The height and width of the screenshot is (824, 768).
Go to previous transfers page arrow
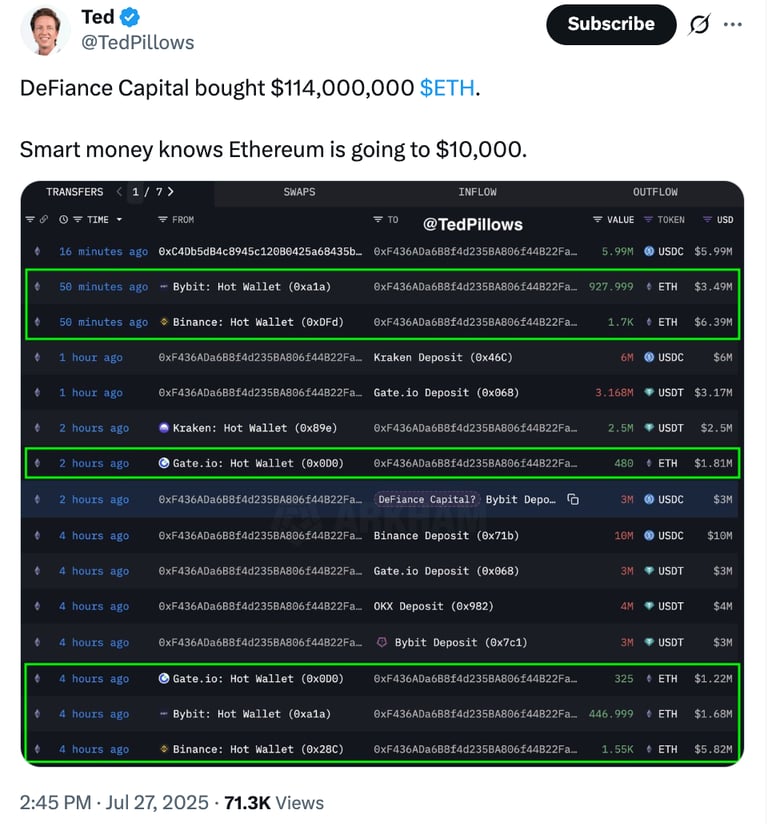[x=119, y=192]
